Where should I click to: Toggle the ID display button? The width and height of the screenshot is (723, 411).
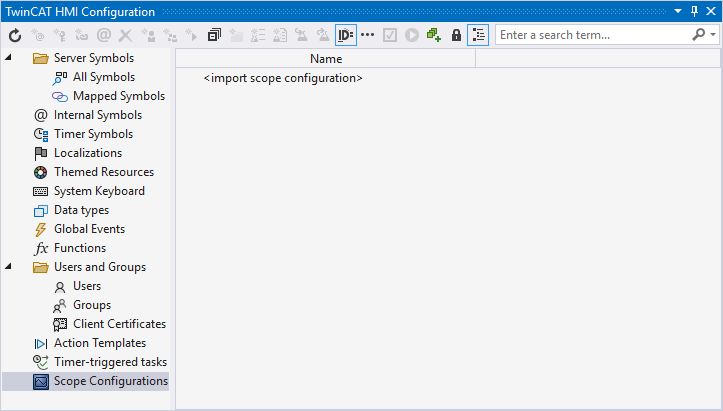coord(346,35)
